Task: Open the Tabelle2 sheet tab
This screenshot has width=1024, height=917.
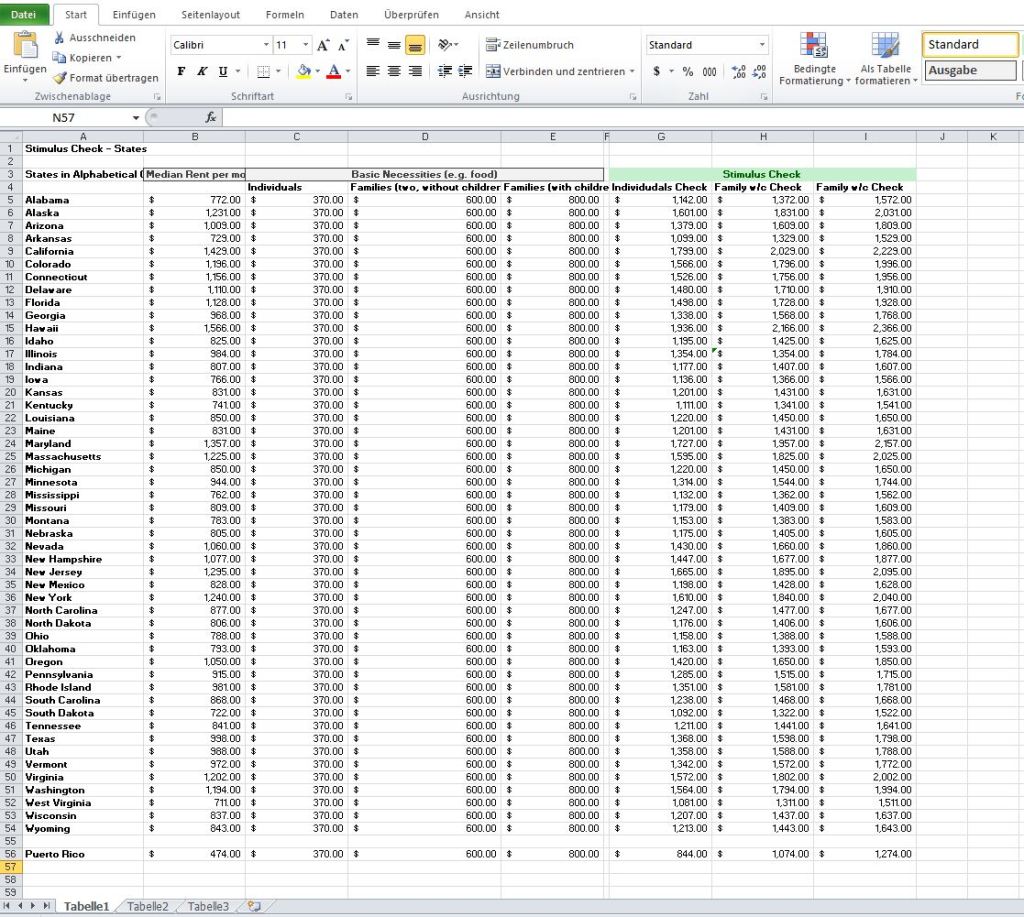Action: (148, 906)
